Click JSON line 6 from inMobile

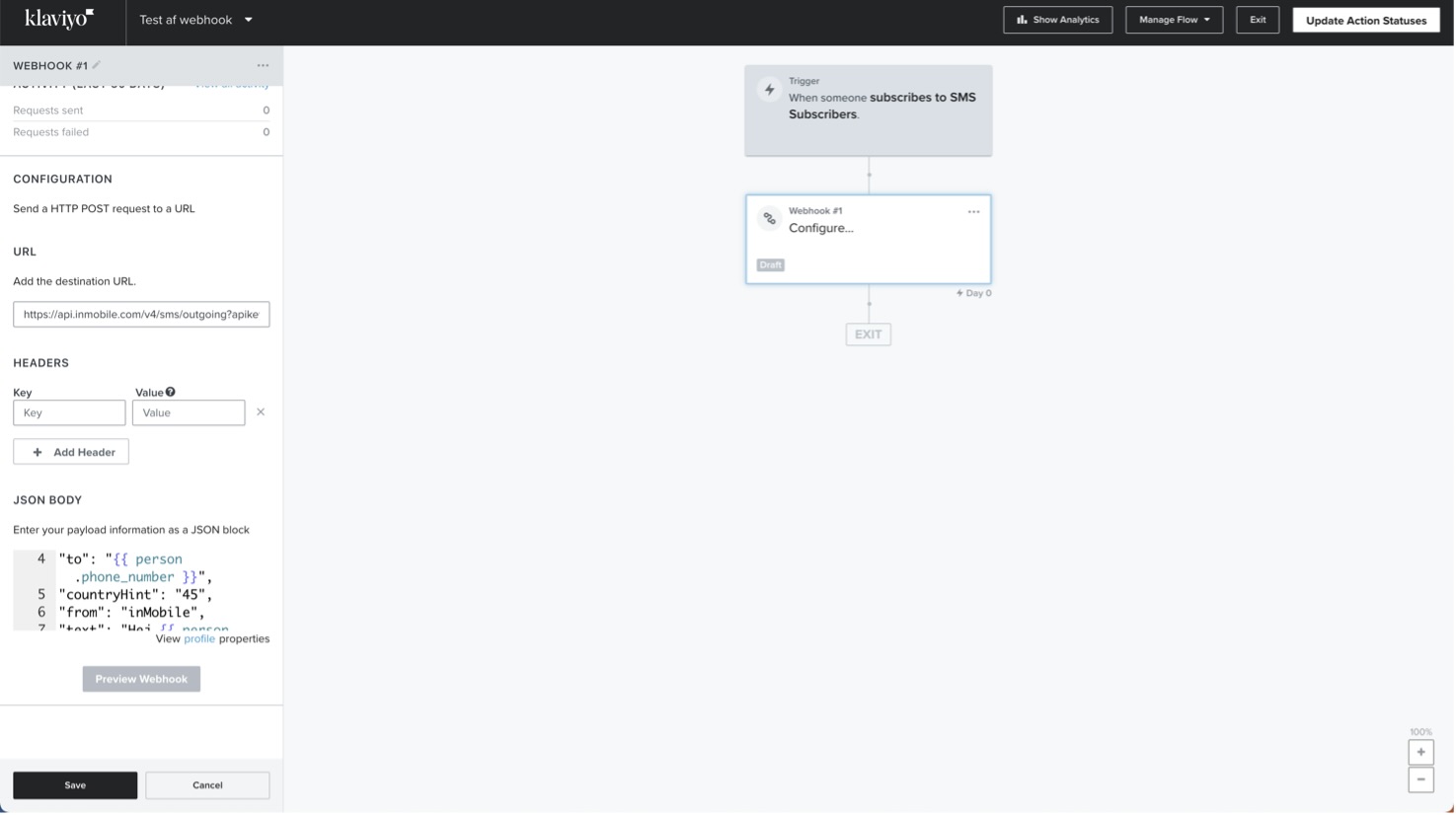pyautogui.click(x=131, y=613)
